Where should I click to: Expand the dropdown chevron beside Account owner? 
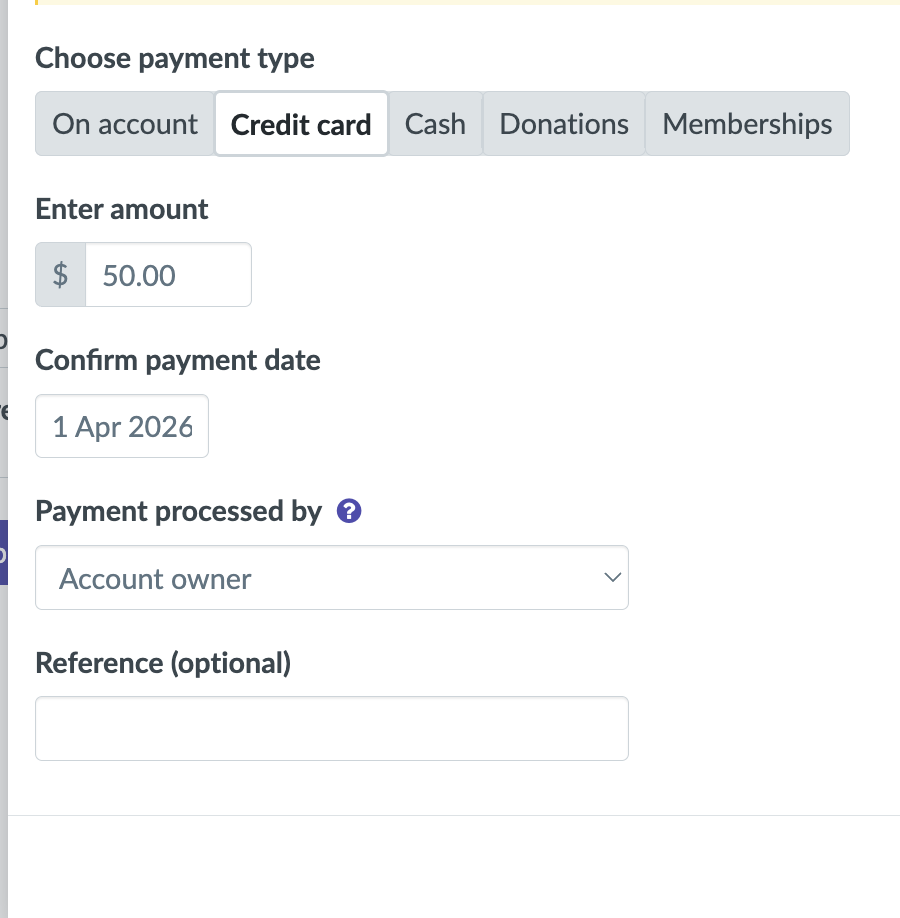(612, 578)
